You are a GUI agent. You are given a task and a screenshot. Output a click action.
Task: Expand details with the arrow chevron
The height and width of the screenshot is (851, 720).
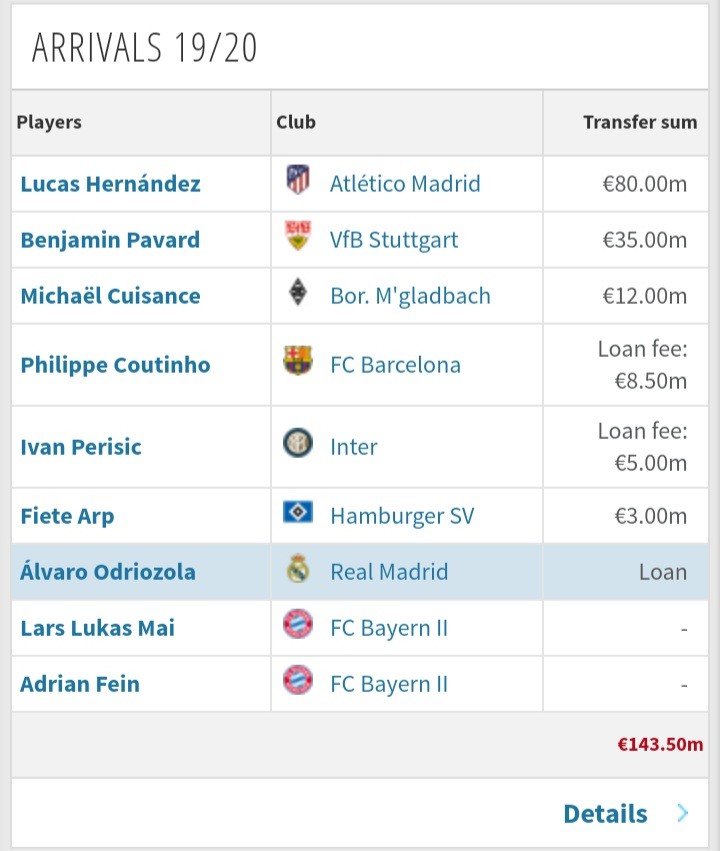tap(682, 813)
